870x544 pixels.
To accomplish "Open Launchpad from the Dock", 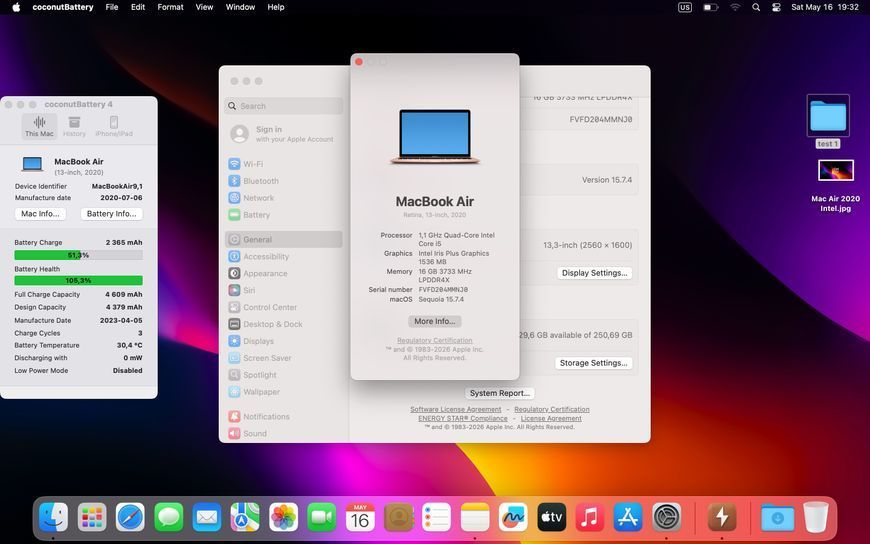I will [x=92, y=518].
